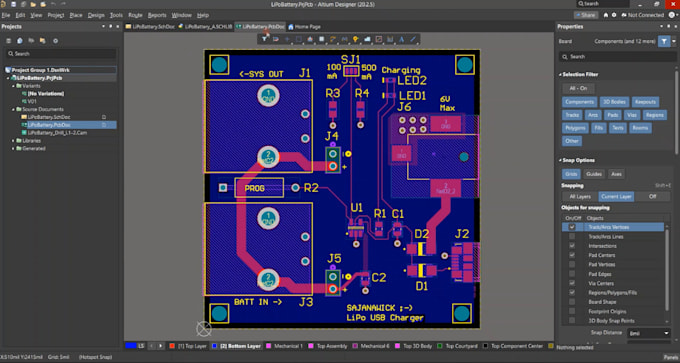Click the Save icon in title bar
Viewport: 680px width, 363px height.
click(13, 4)
